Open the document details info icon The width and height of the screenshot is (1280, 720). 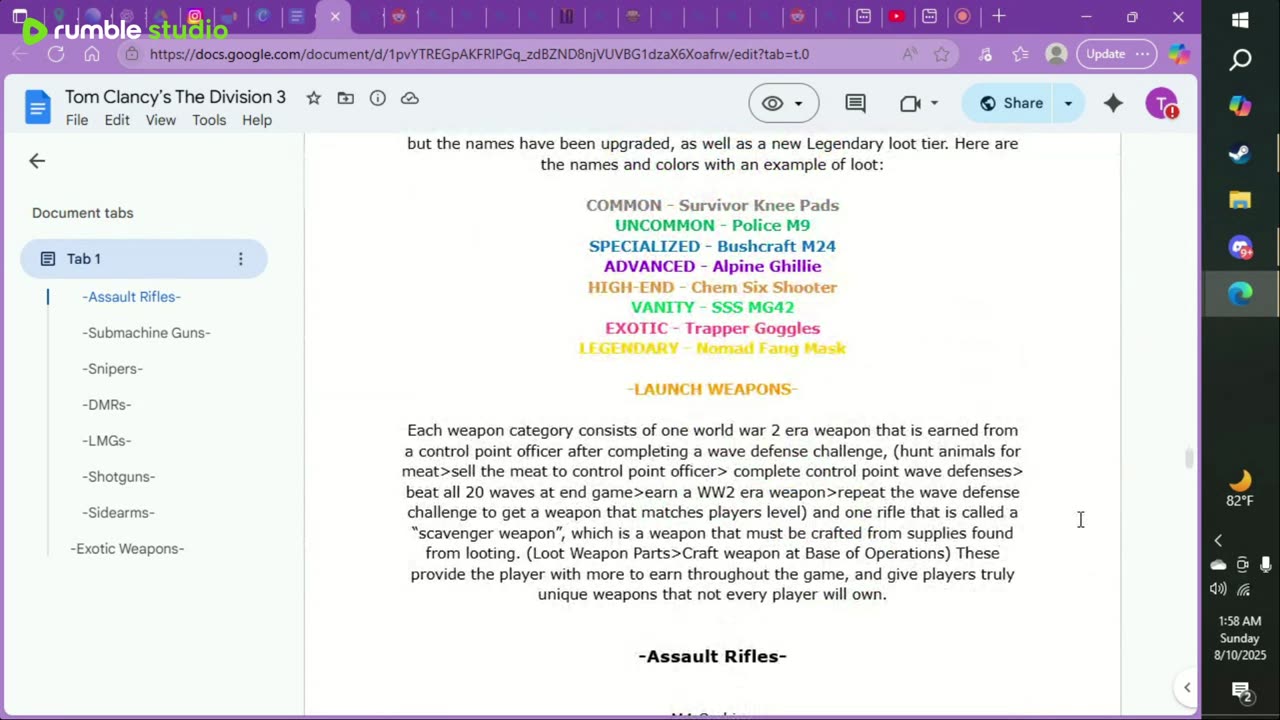click(x=378, y=98)
